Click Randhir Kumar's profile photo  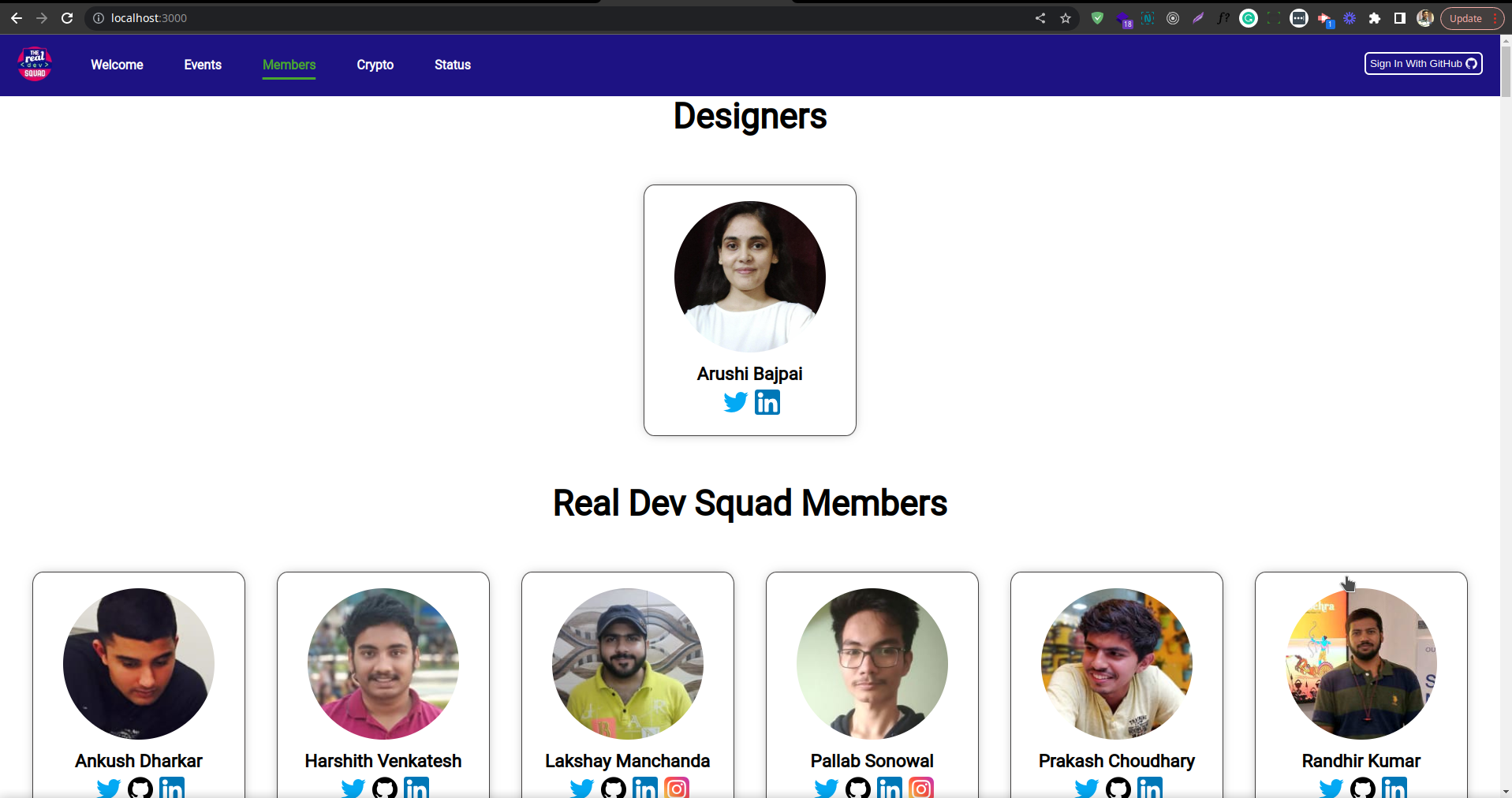point(1361,664)
